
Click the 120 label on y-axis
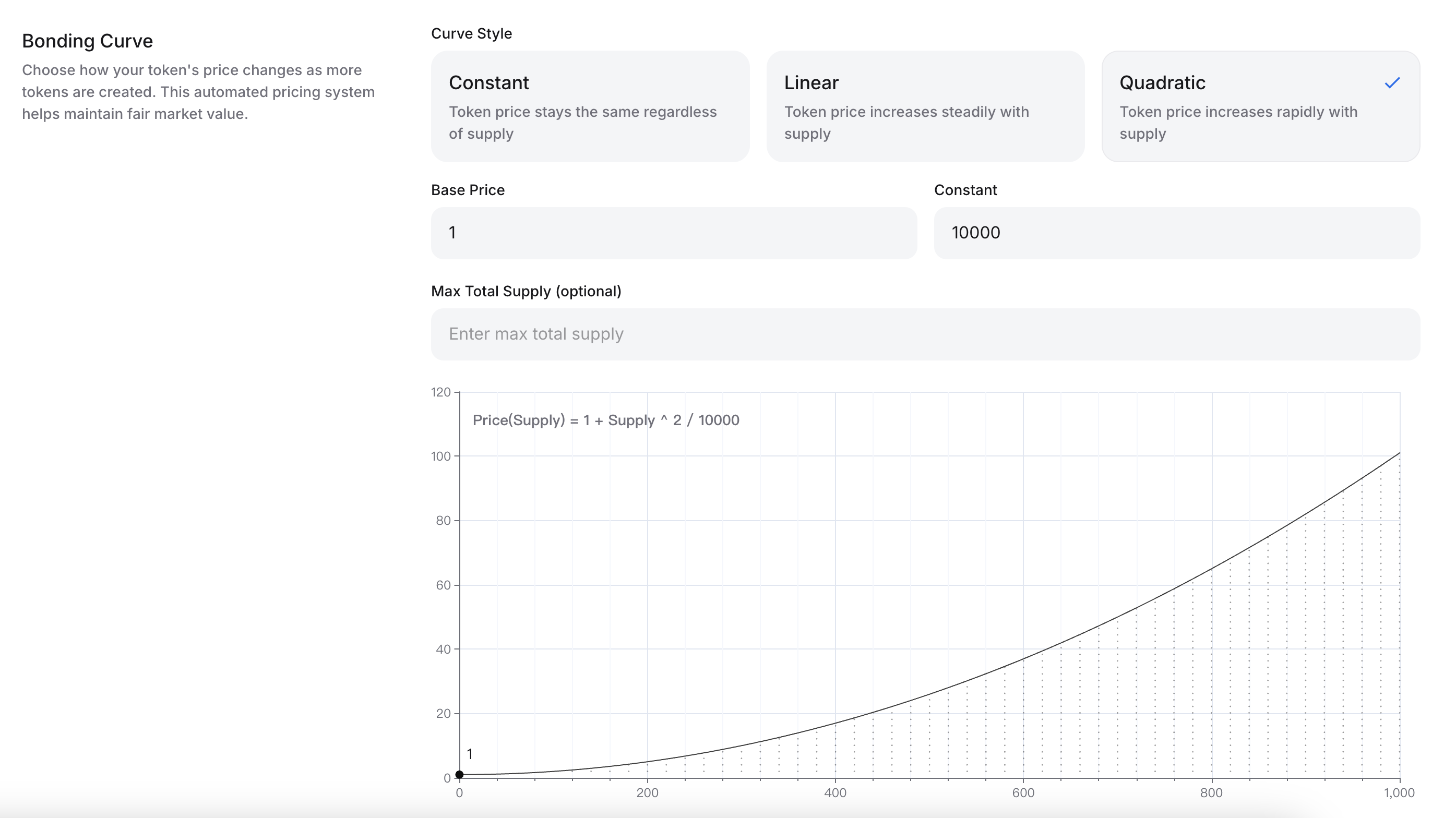pos(440,392)
